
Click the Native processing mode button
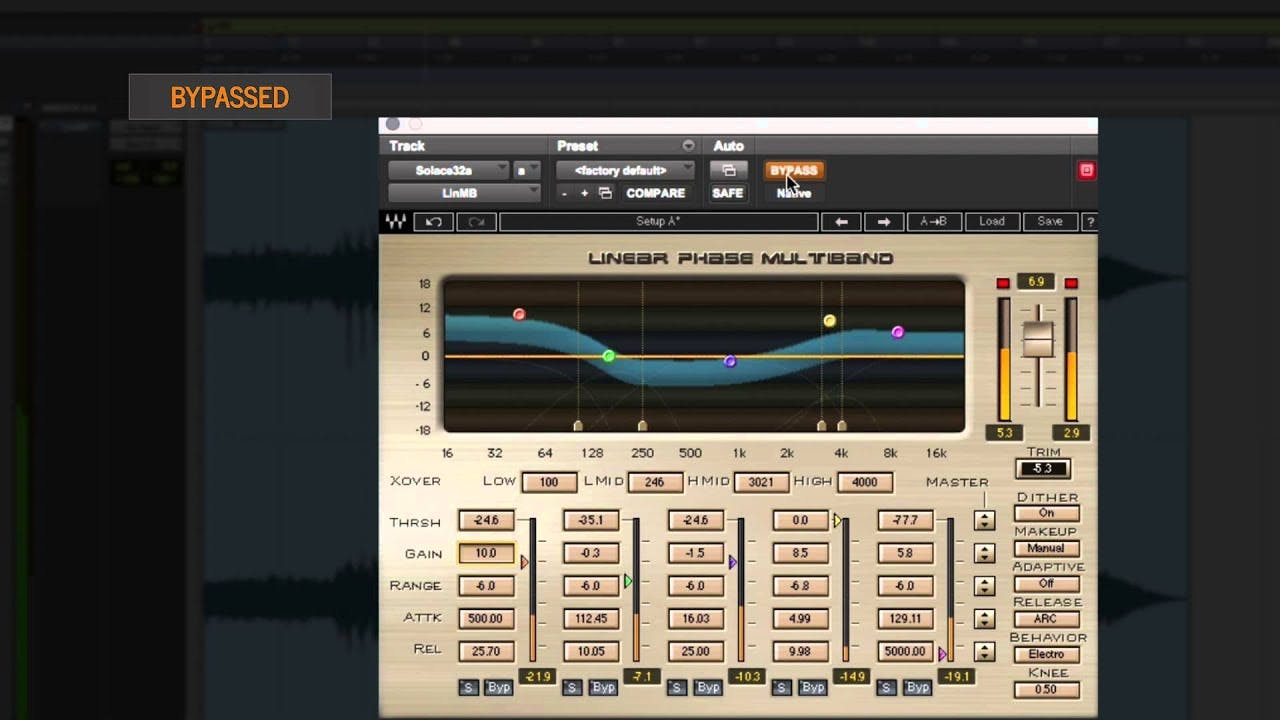(x=793, y=192)
